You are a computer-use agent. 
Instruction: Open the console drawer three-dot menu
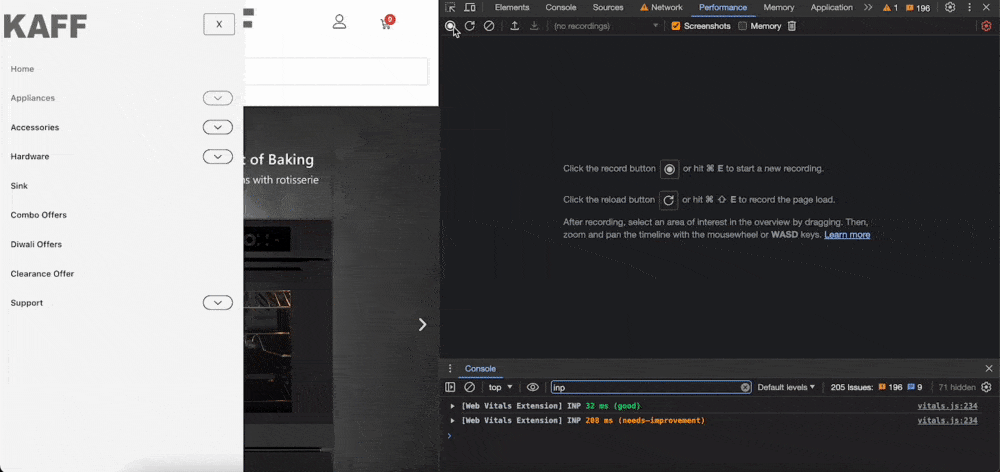pos(450,369)
